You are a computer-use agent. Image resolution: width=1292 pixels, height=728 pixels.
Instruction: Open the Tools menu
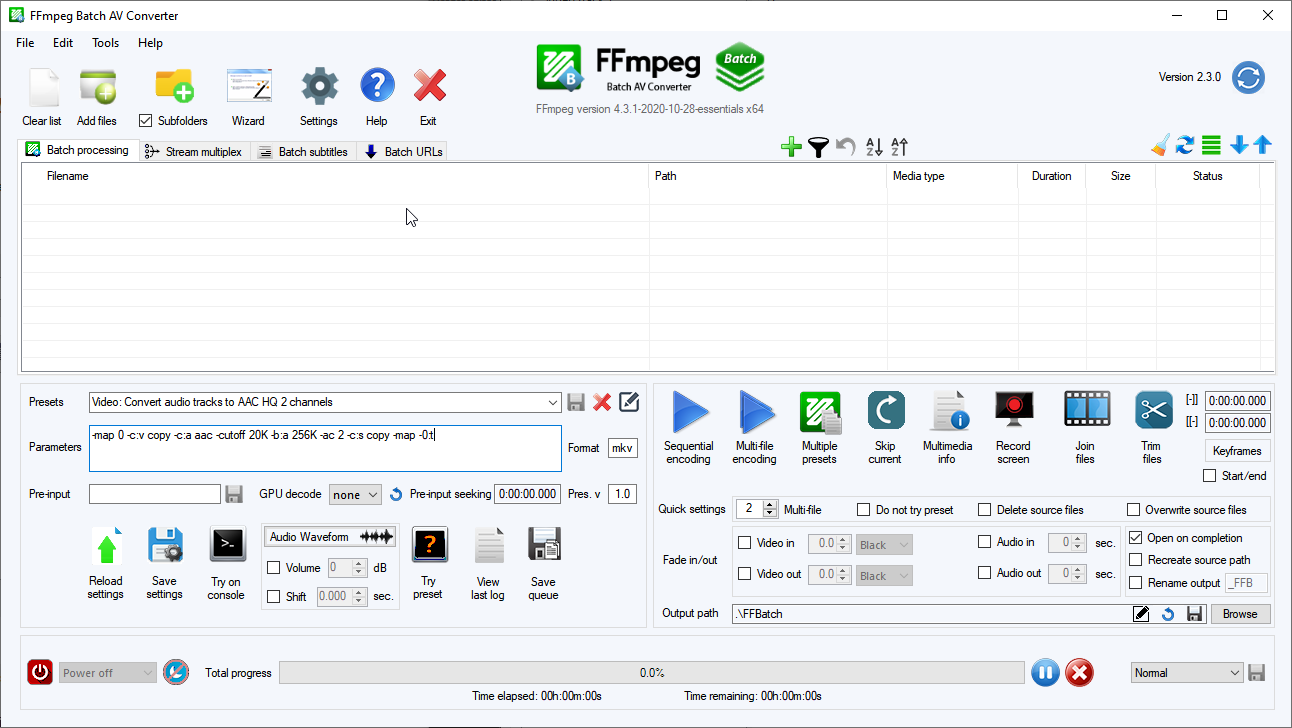(x=105, y=43)
